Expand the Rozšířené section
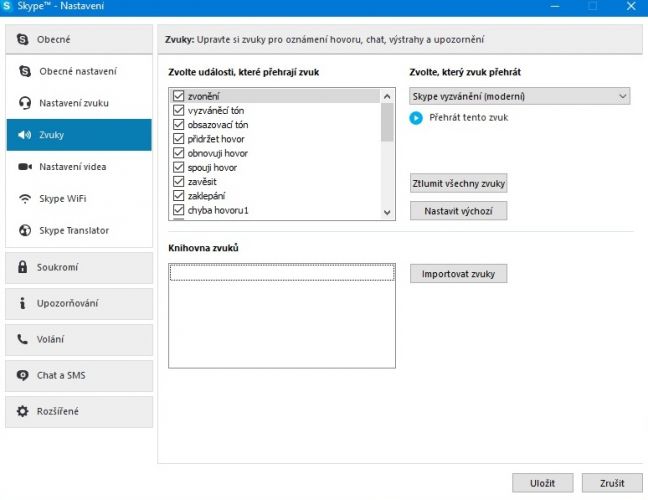Screen dimensions: 648x500 point(79,412)
